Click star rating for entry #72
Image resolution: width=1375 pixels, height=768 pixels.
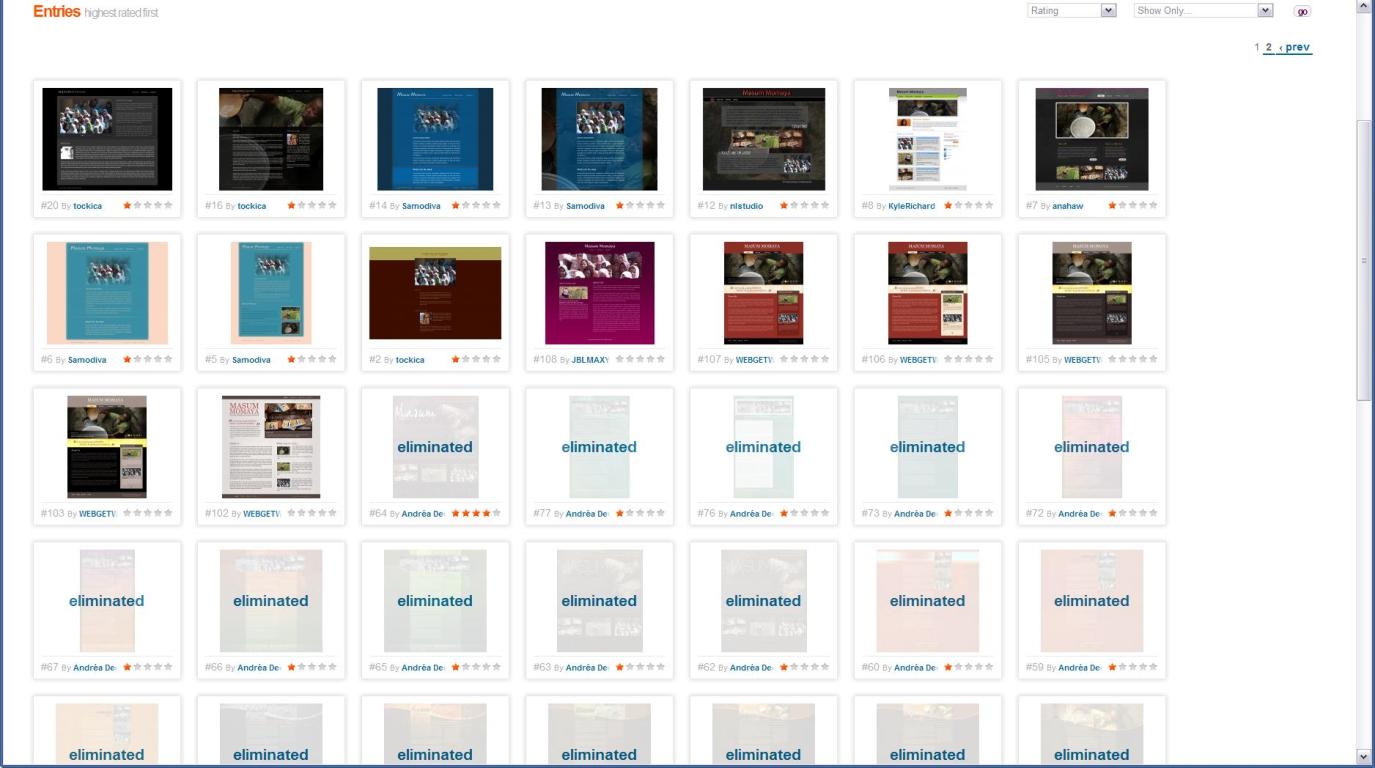1132,513
